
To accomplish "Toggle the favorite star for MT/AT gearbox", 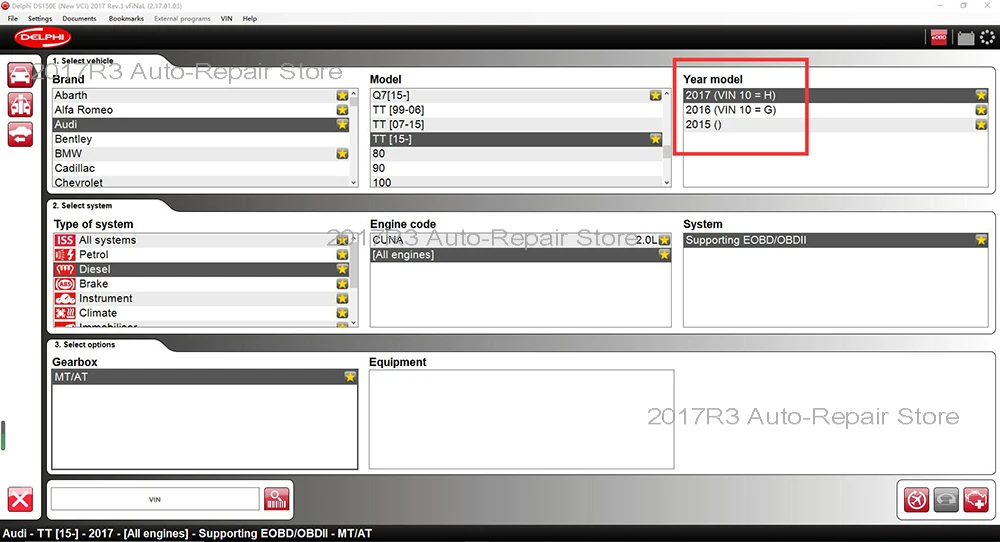I will (x=349, y=377).
